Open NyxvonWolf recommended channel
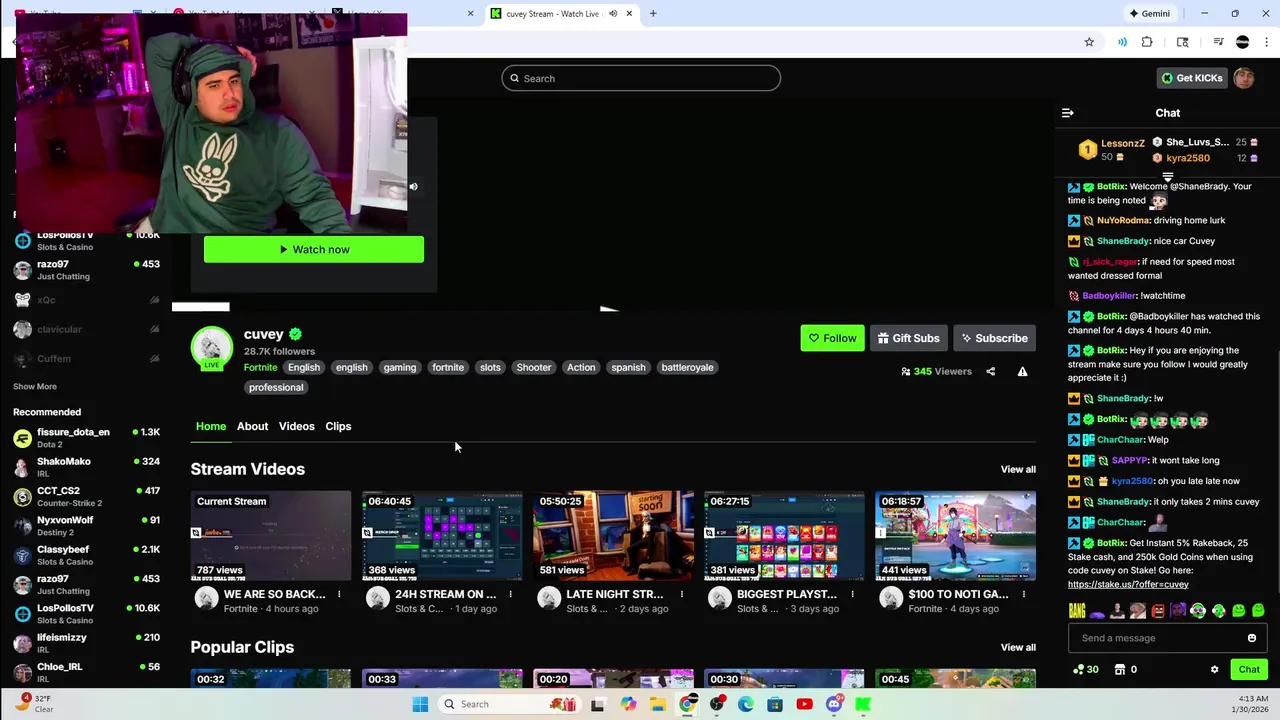1280x720 pixels. [x=86, y=526]
